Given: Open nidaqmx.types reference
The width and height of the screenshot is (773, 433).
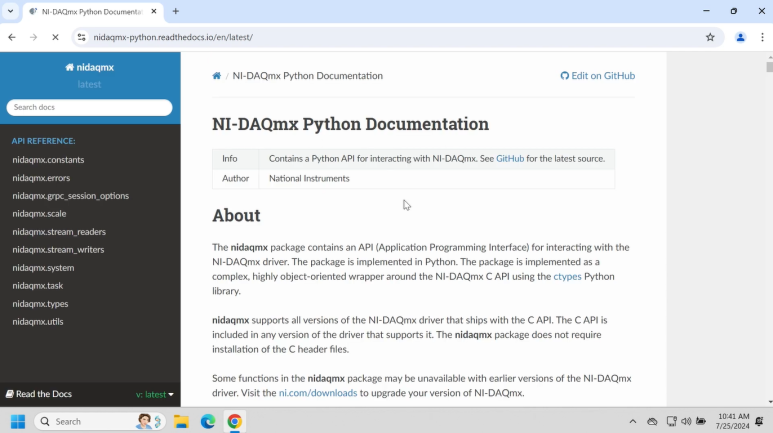Looking at the screenshot, I should tap(40, 304).
